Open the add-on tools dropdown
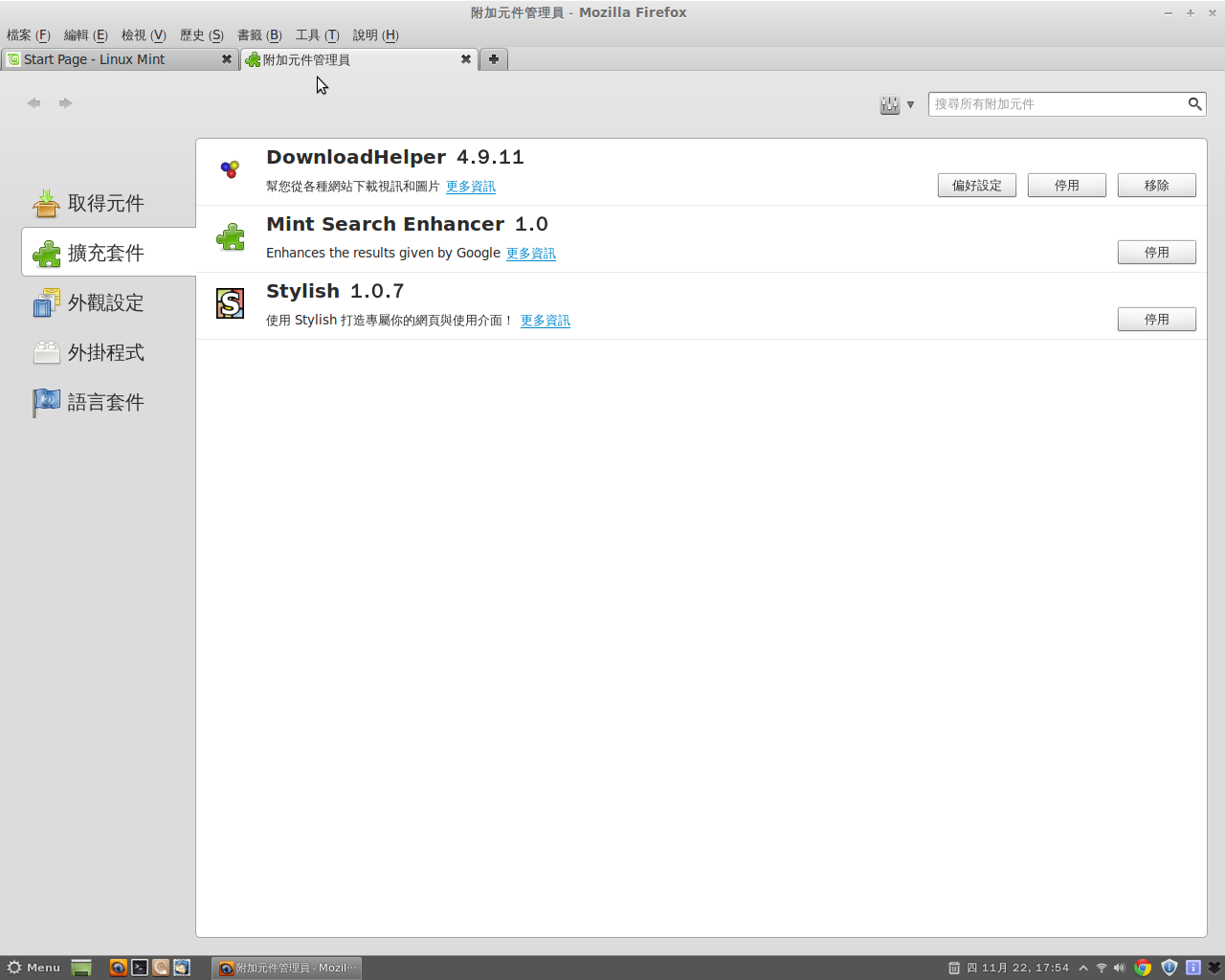Image resolution: width=1225 pixels, height=980 pixels. pos(897,104)
